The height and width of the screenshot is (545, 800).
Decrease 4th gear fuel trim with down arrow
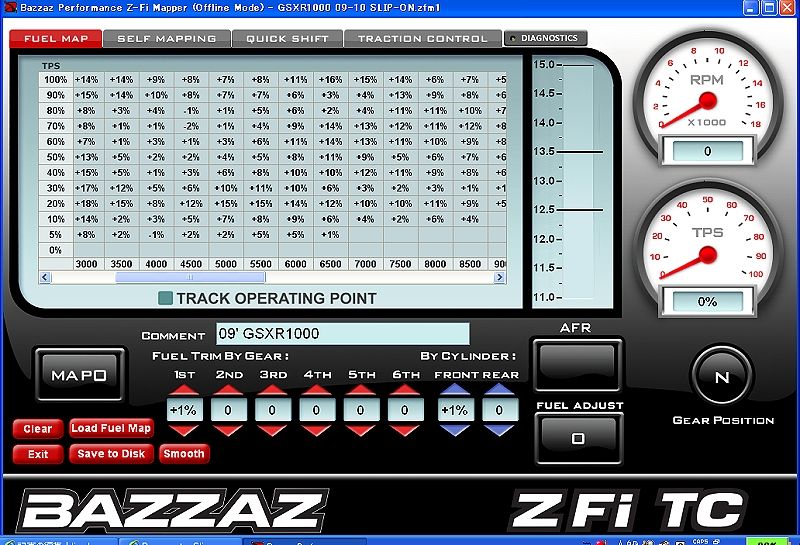(x=316, y=430)
